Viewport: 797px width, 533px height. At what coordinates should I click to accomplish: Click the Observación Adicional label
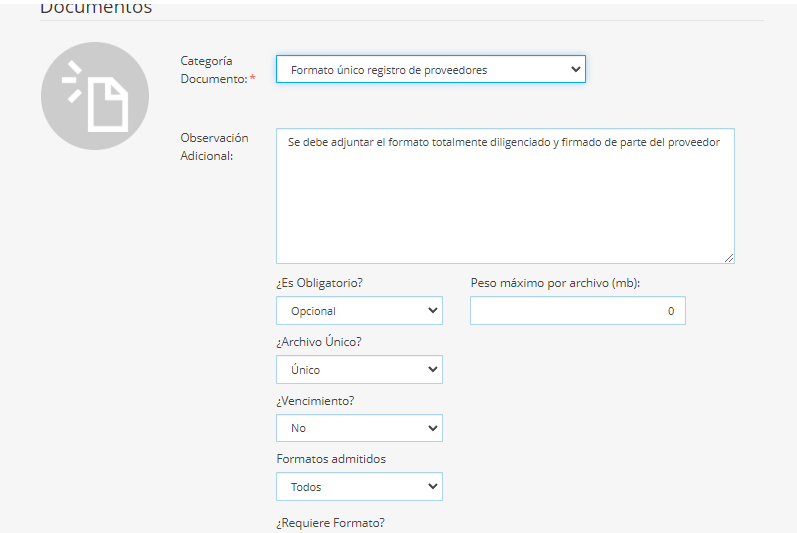click(214, 146)
